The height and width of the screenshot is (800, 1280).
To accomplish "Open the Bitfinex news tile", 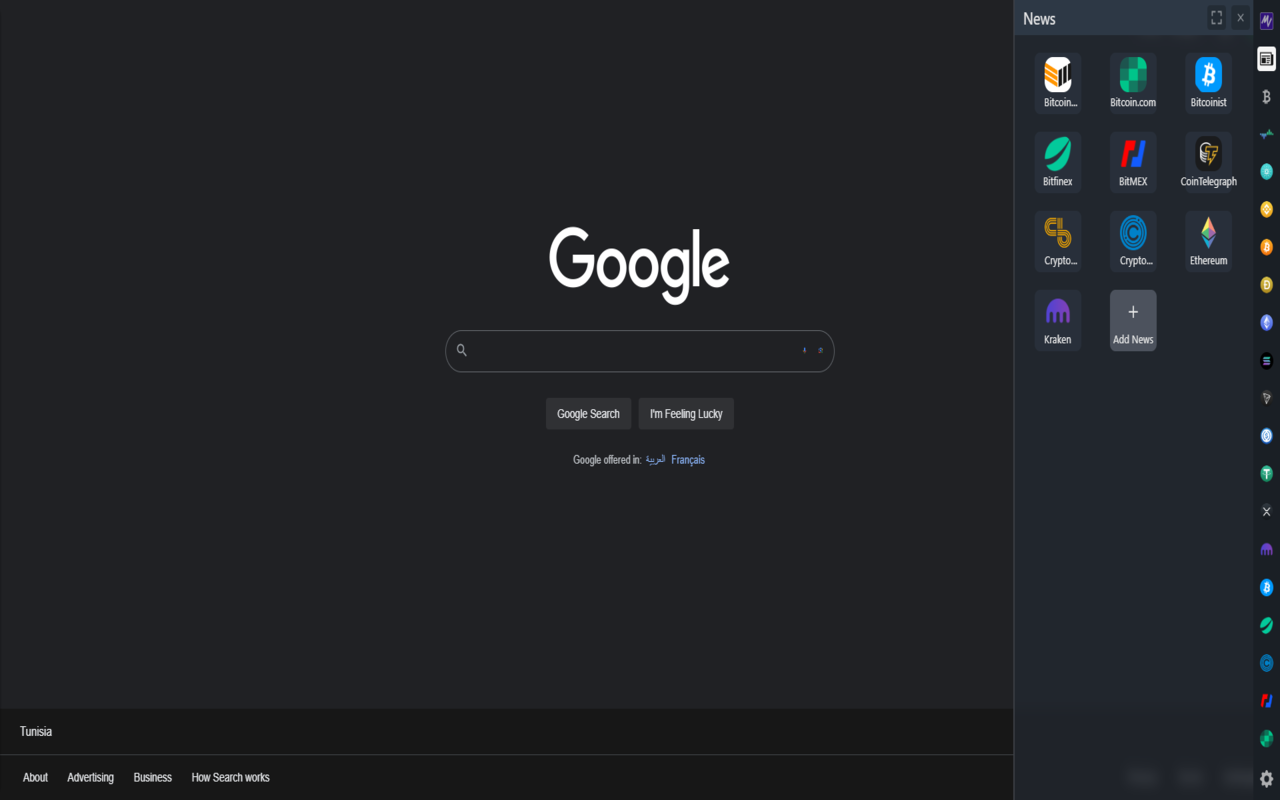I will pos(1058,162).
